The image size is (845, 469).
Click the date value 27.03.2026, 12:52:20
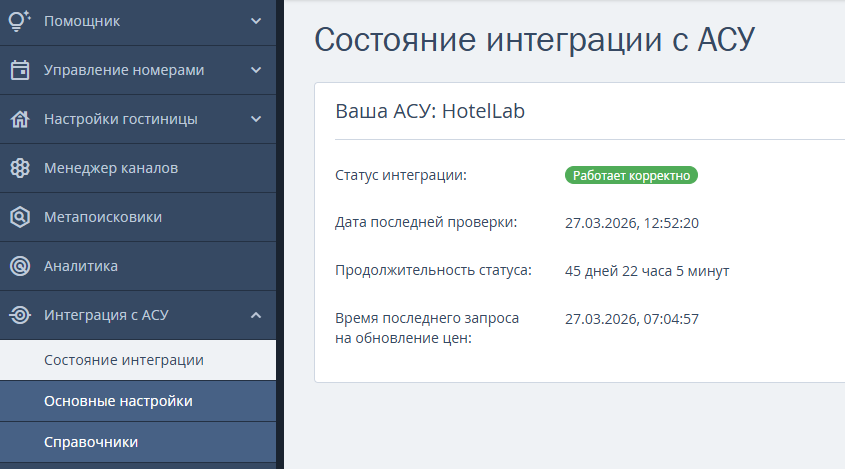click(x=632, y=223)
